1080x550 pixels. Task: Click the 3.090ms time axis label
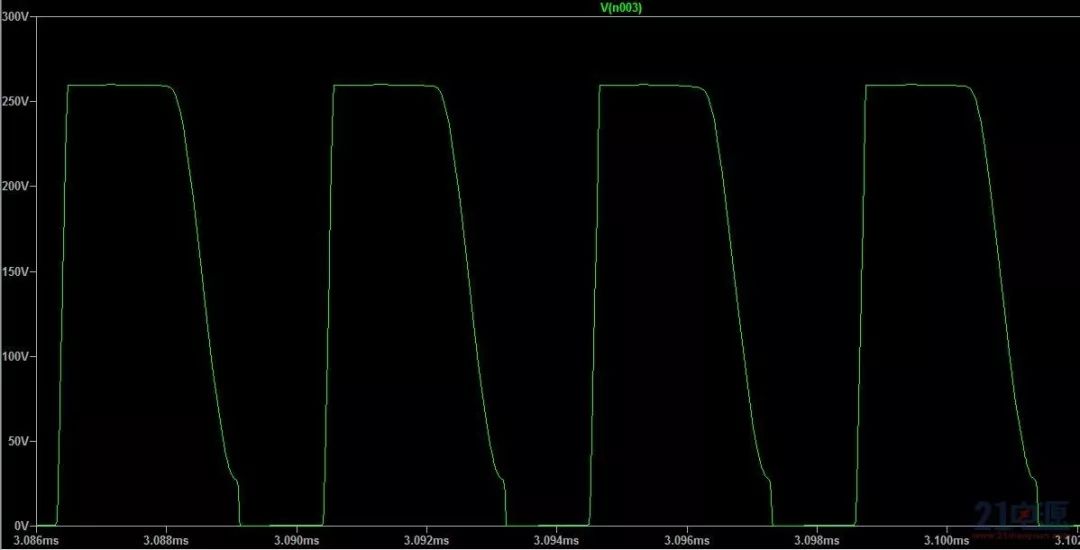296,540
